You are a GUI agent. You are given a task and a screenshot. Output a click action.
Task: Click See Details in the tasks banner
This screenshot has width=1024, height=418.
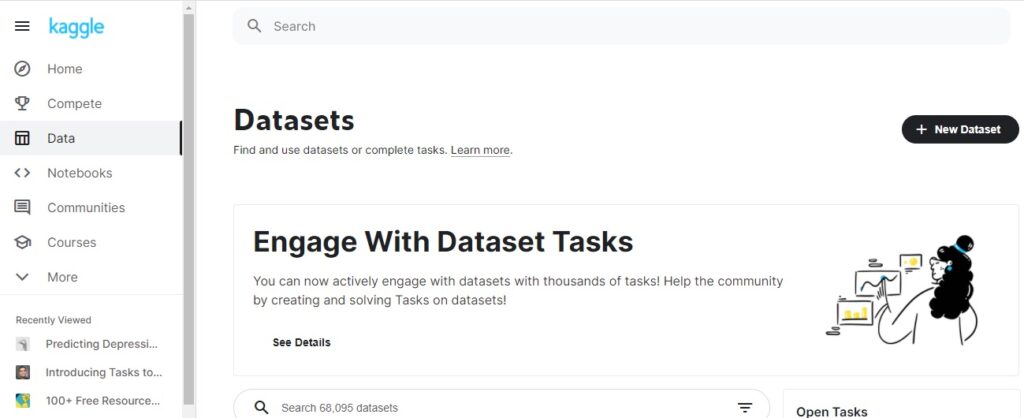[302, 342]
